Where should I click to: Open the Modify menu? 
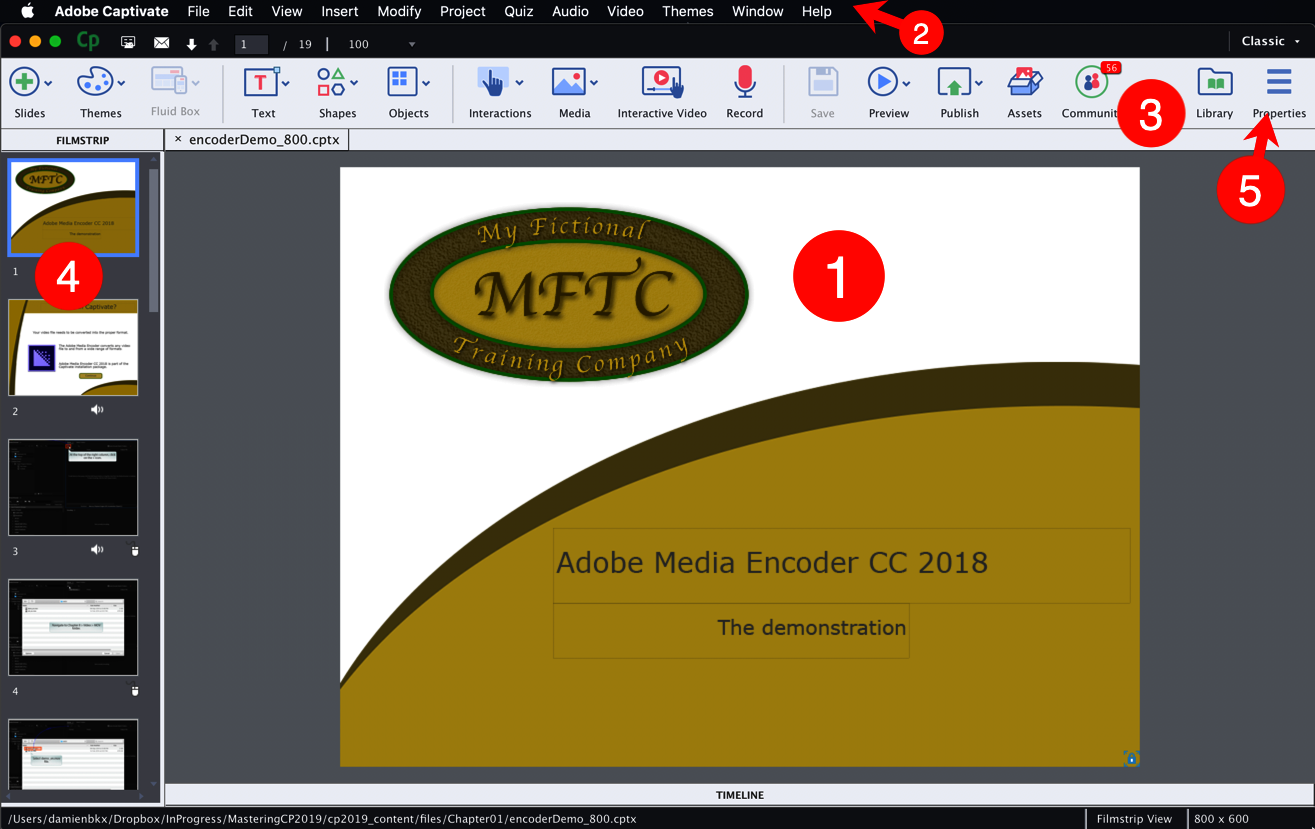pos(399,11)
